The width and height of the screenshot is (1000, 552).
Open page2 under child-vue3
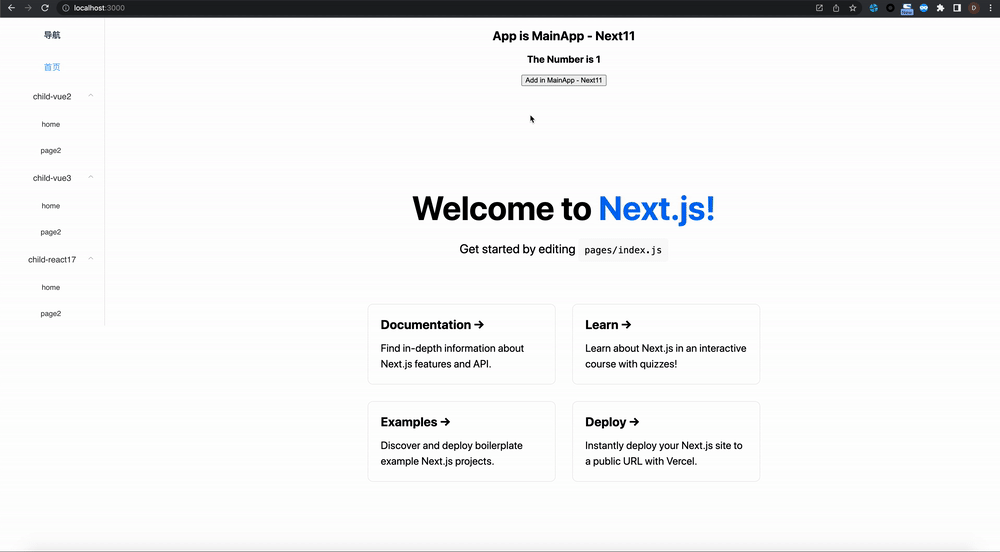tap(51, 232)
